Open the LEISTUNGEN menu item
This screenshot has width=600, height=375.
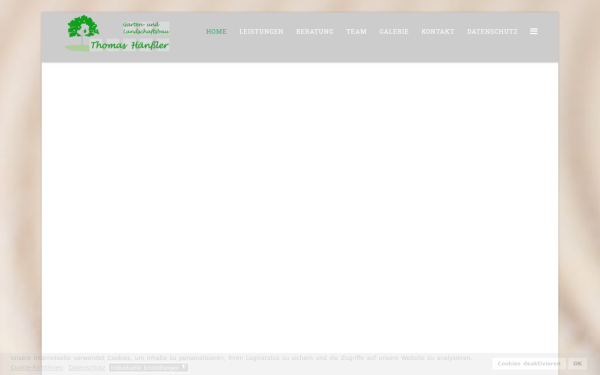[261, 31]
